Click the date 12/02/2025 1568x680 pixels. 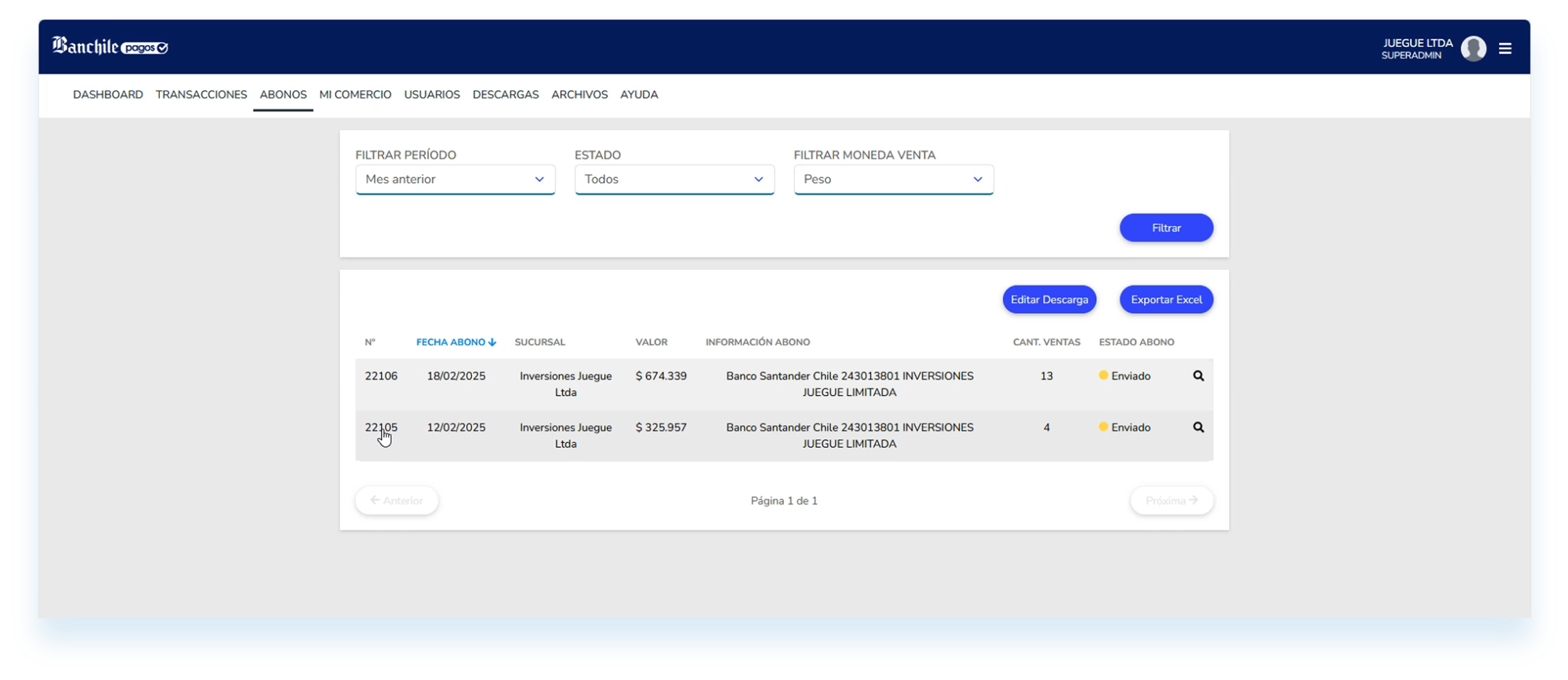click(456, 427)
